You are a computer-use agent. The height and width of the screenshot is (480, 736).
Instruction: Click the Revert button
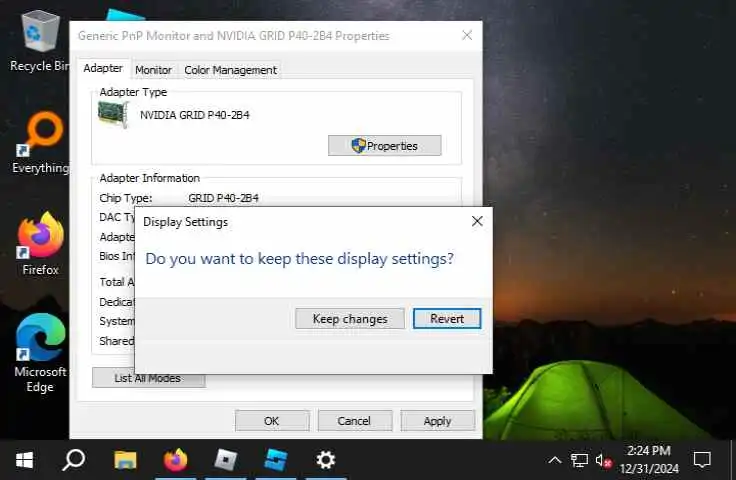(447, 319)
